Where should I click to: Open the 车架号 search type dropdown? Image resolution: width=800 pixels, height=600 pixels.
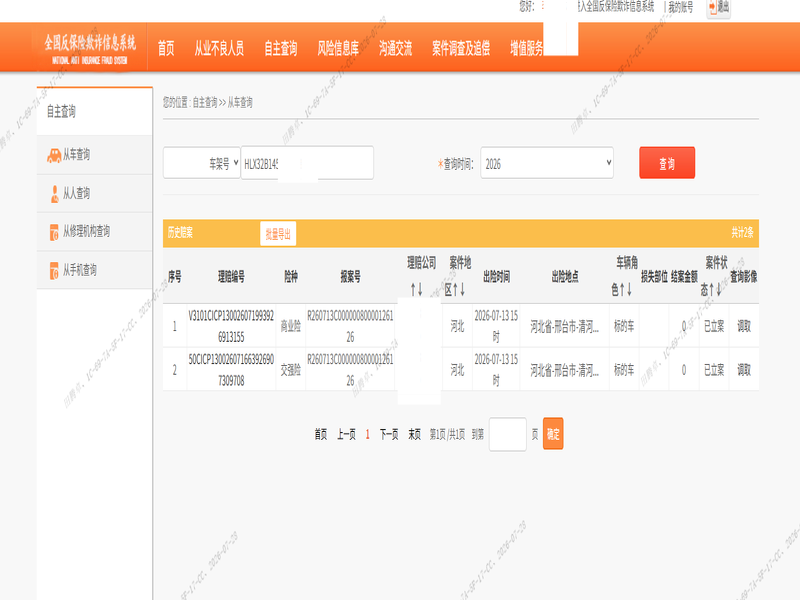202,163
